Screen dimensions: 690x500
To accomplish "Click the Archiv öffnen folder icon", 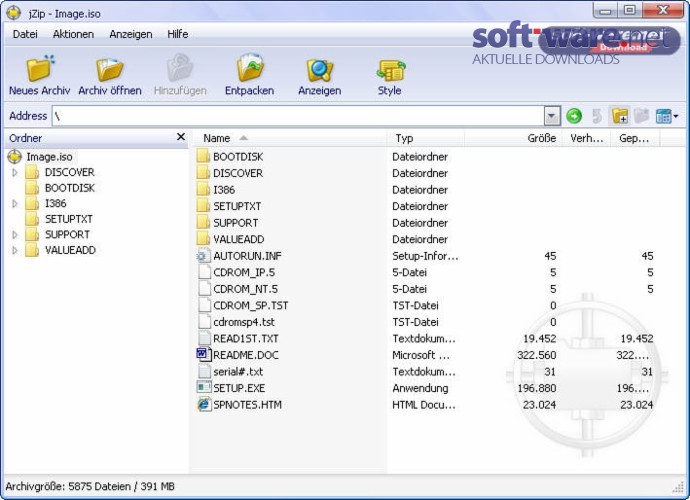I will [x=110, y=69].
